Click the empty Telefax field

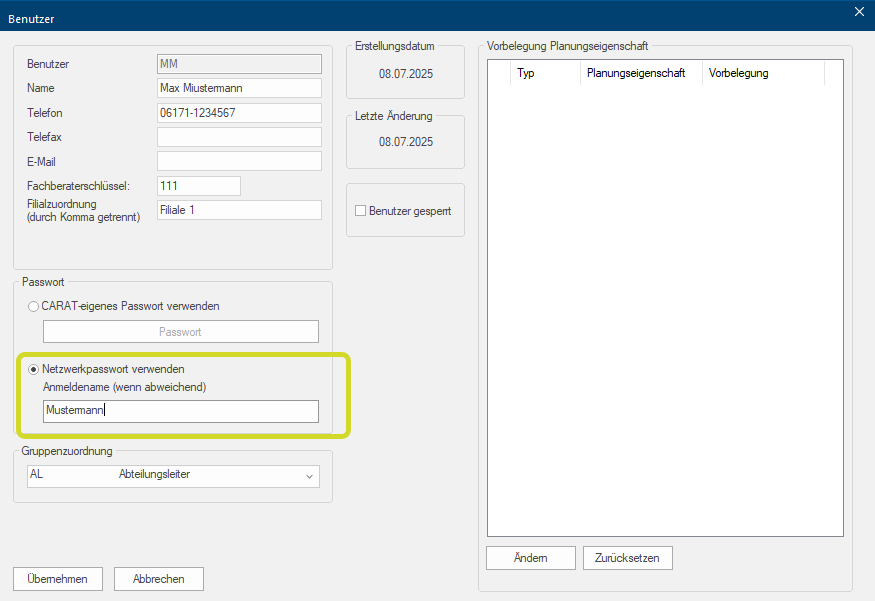click(239, 137)
